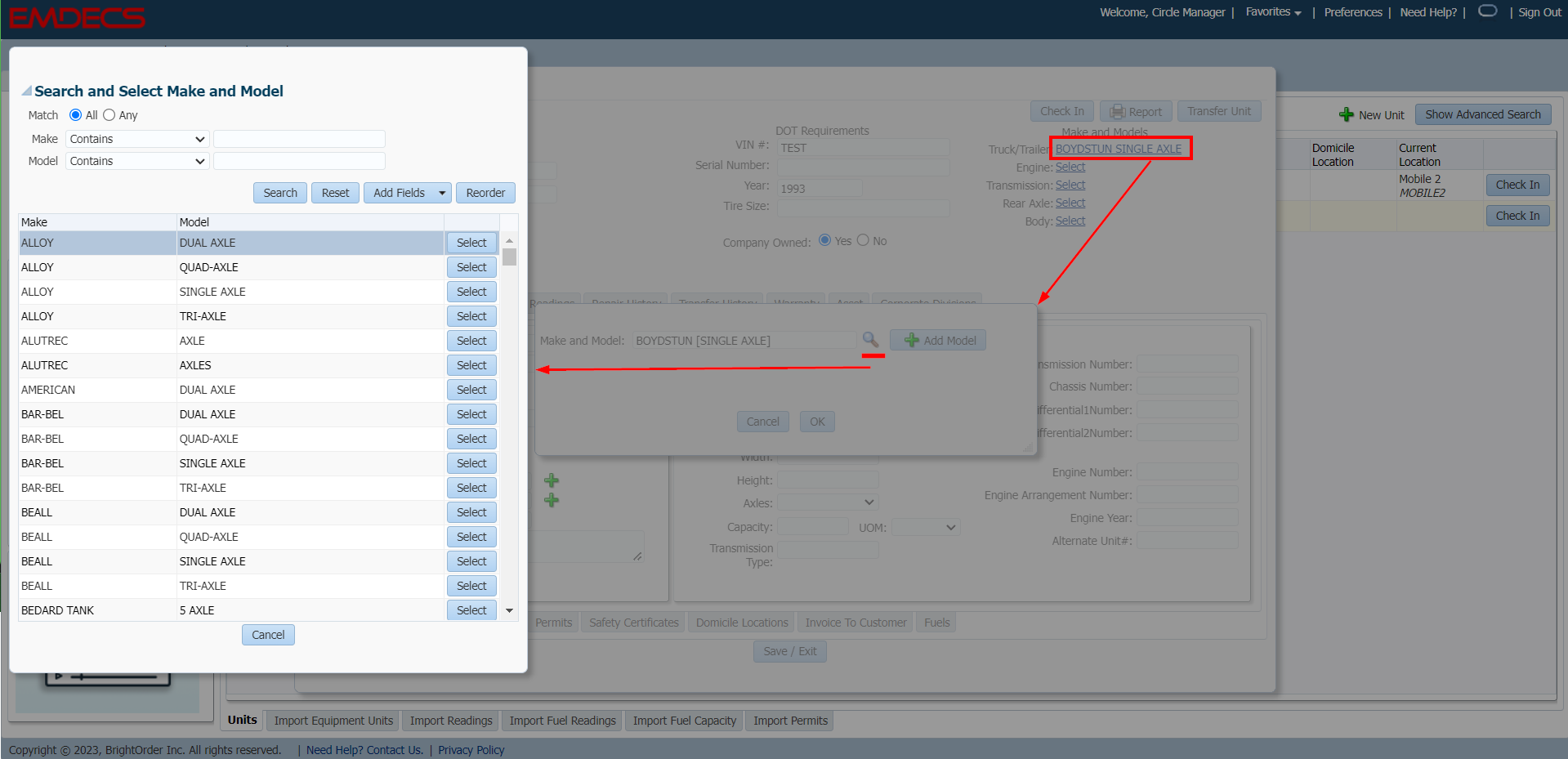
Task: Expand the Add Fields dropdown
Action: click(442, 193)
